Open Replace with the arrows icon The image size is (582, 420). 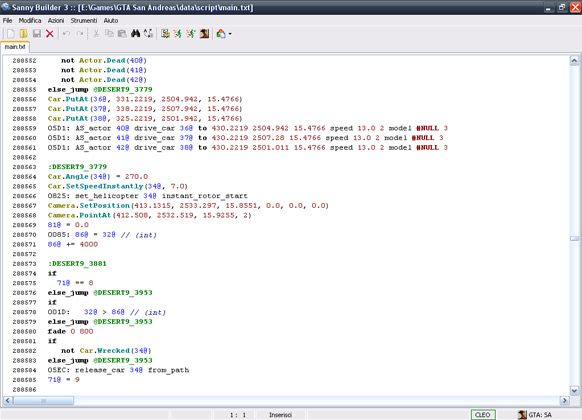(x=148, y=34)
